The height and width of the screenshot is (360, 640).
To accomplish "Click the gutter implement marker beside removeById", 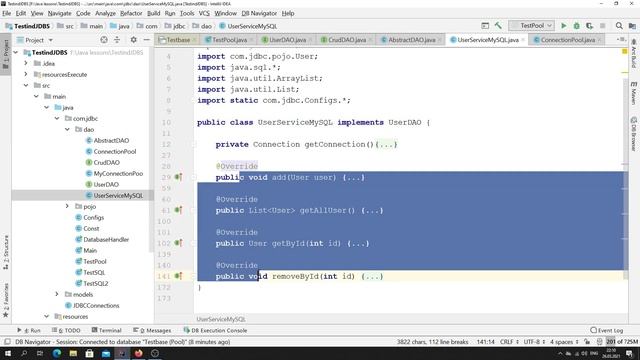I will click(178, 276).
